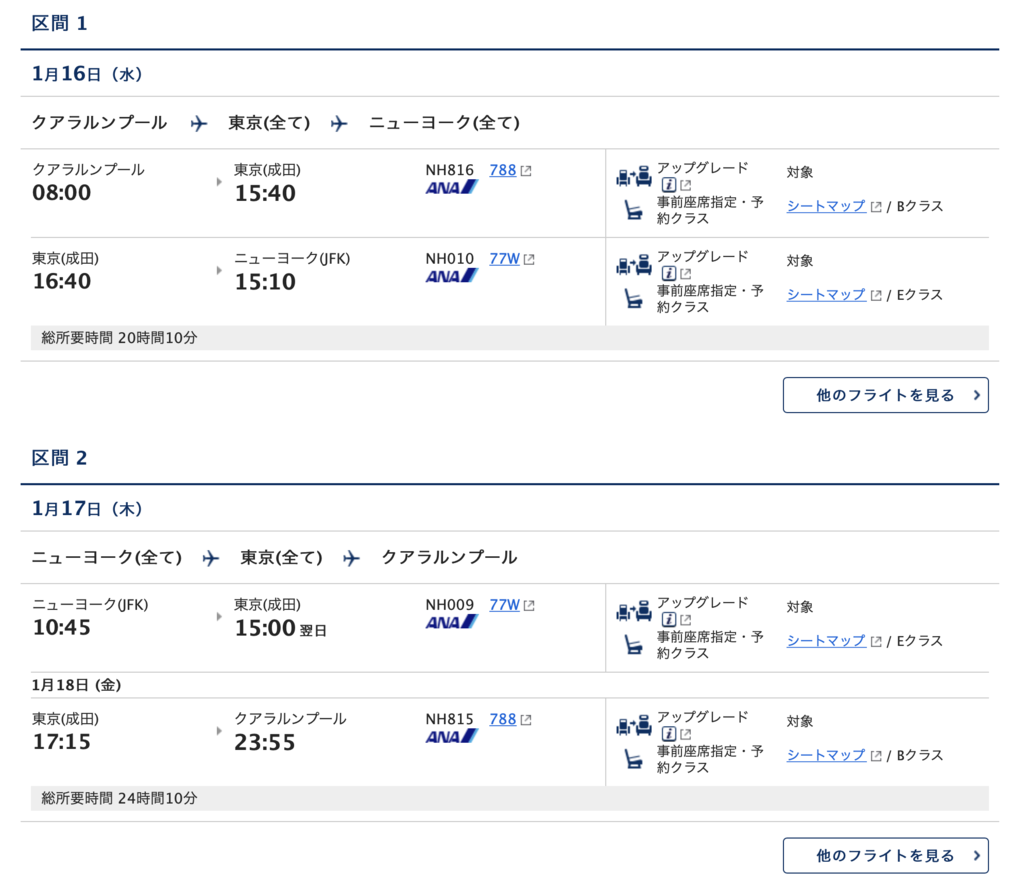Viewport: 1024px width, 888px height.
Task: Click ANA logo under flight NH009
Action: 451,622
